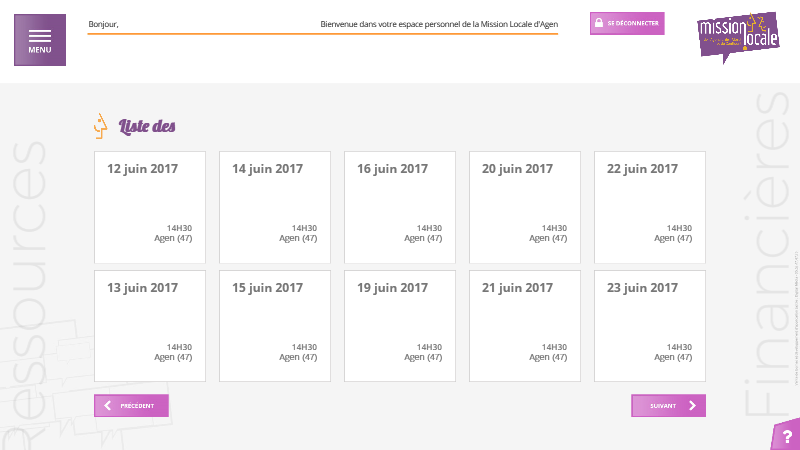Choose the 20 juin 2017 card
The height and width of the screenshot is (450, 800).
[x=525, y=207]
